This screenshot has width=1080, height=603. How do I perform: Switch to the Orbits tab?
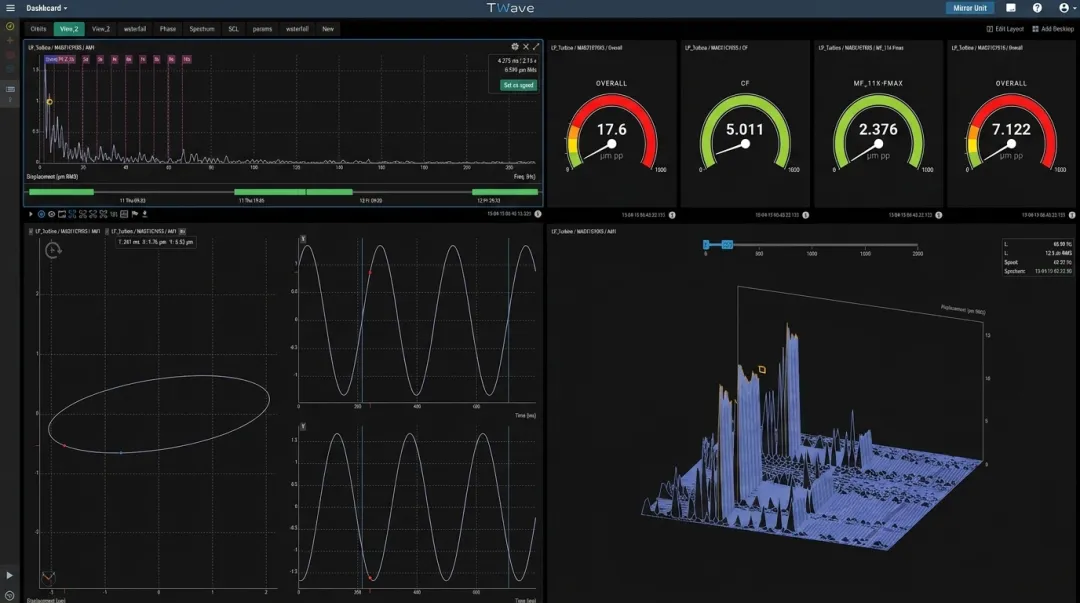39,29
